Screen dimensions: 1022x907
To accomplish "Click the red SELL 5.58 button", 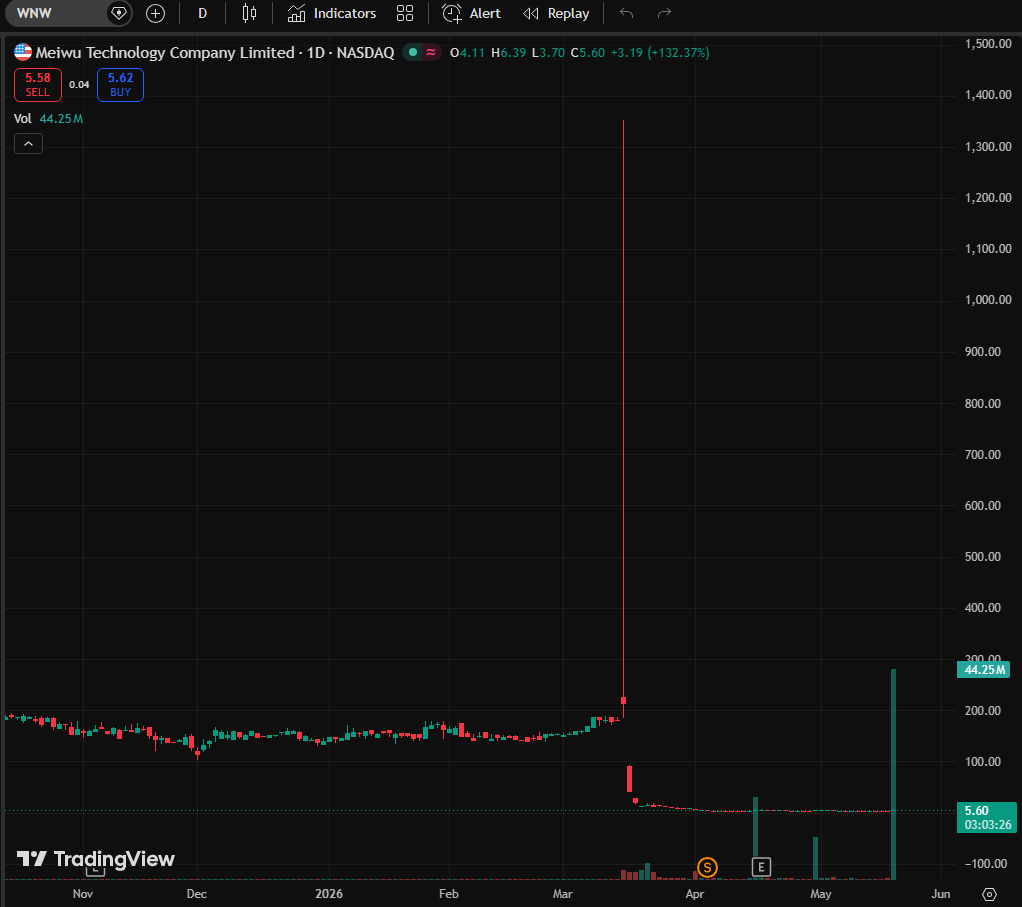I will click(38, 85).
